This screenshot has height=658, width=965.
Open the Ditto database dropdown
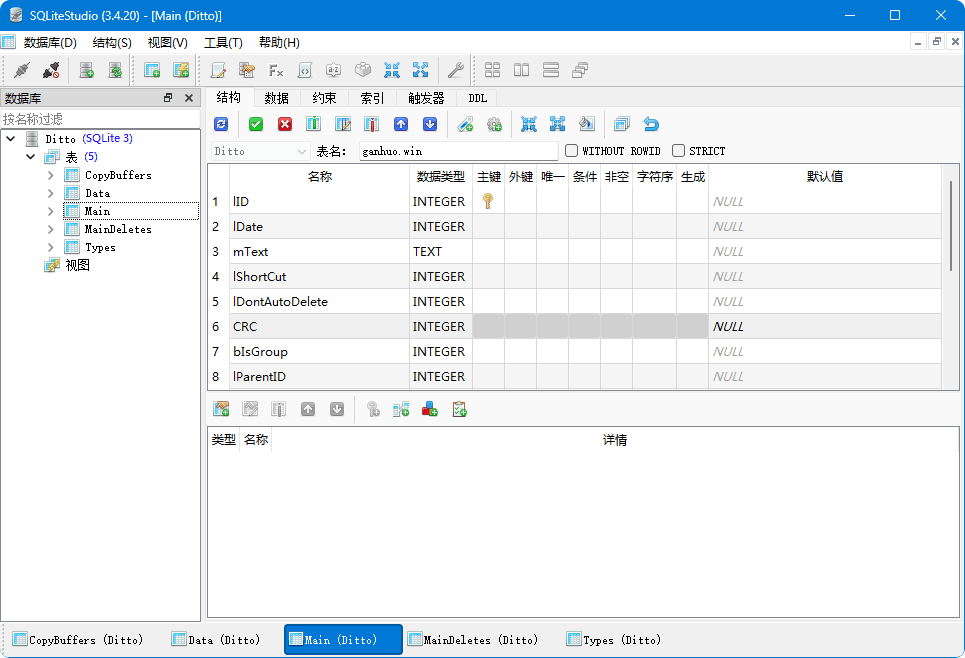(261, 151)
